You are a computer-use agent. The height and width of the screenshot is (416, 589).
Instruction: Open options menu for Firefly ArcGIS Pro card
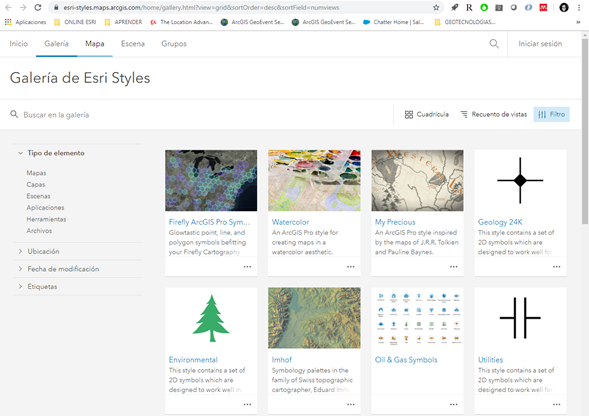pyautogui.click(x=247, y=266)
